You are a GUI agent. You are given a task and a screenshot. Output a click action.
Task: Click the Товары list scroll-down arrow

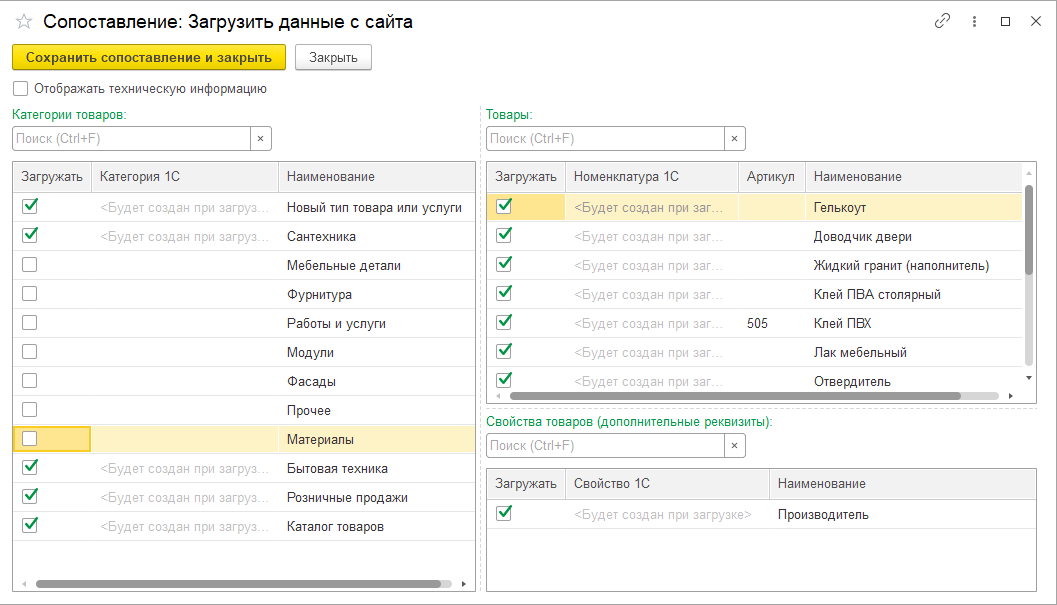(1029, 377)
